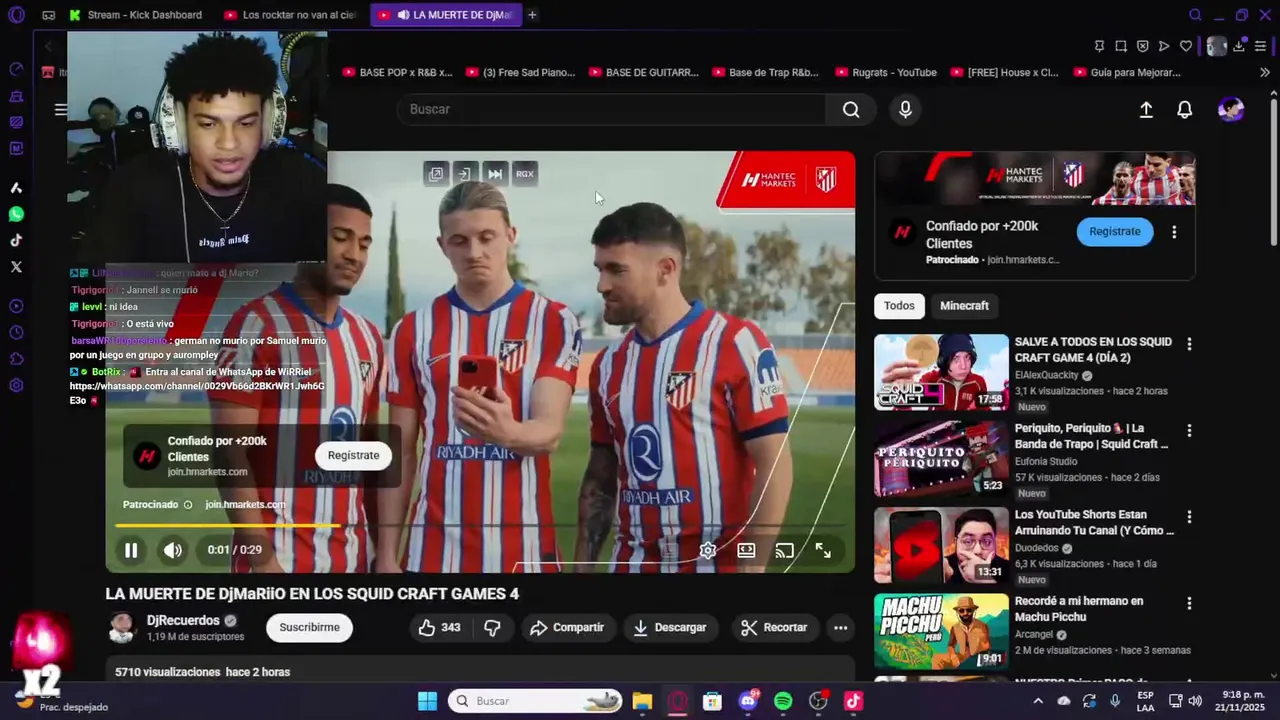Open the video player settings gear
1280x720 pixels.
pyautogui.click(x=707, y=550)
